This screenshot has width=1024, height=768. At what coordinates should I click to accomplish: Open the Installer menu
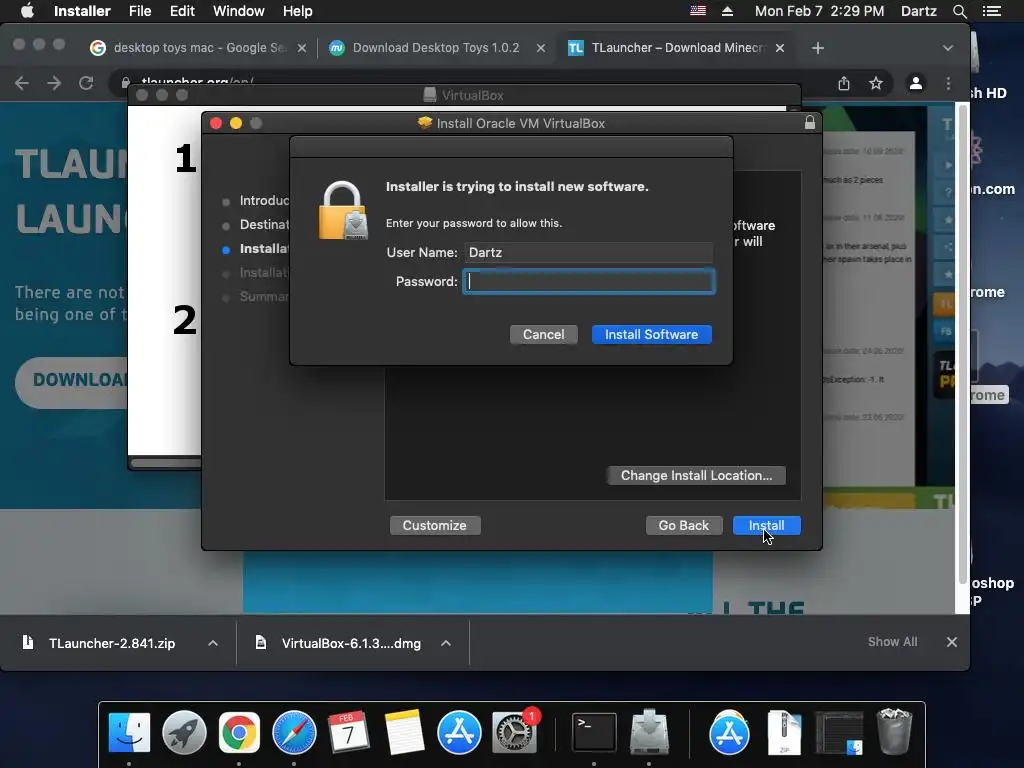82,11
